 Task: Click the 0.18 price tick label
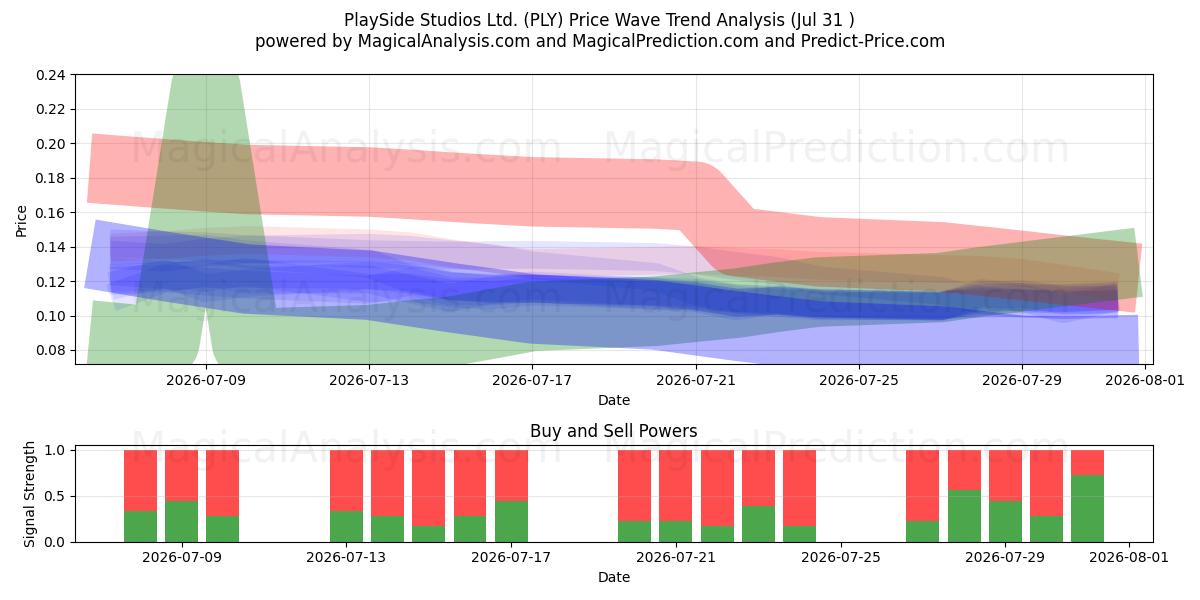[50, 178]
